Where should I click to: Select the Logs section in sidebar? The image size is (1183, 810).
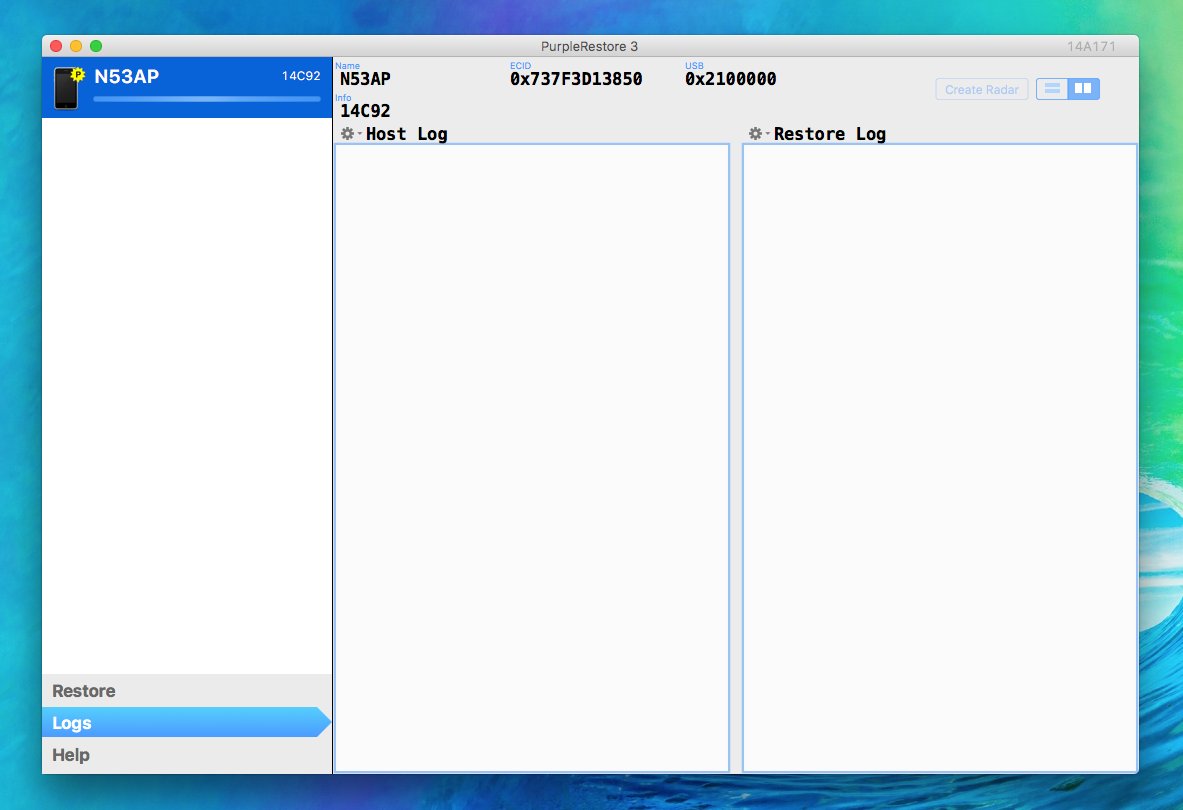[187, 723]
